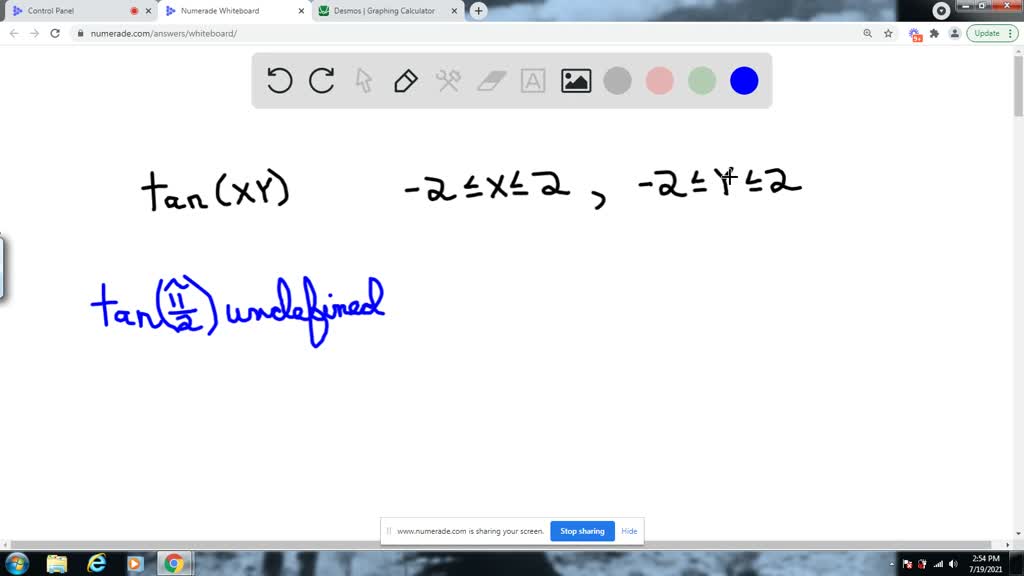Switch to the Desmos Graphing Calculator tab
Image resolution: width=1024 pixels, height=576 pixels.
383,12
